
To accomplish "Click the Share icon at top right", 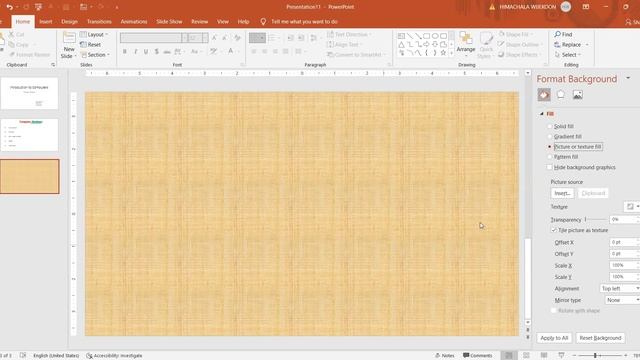I will click(x=628, y=22).
